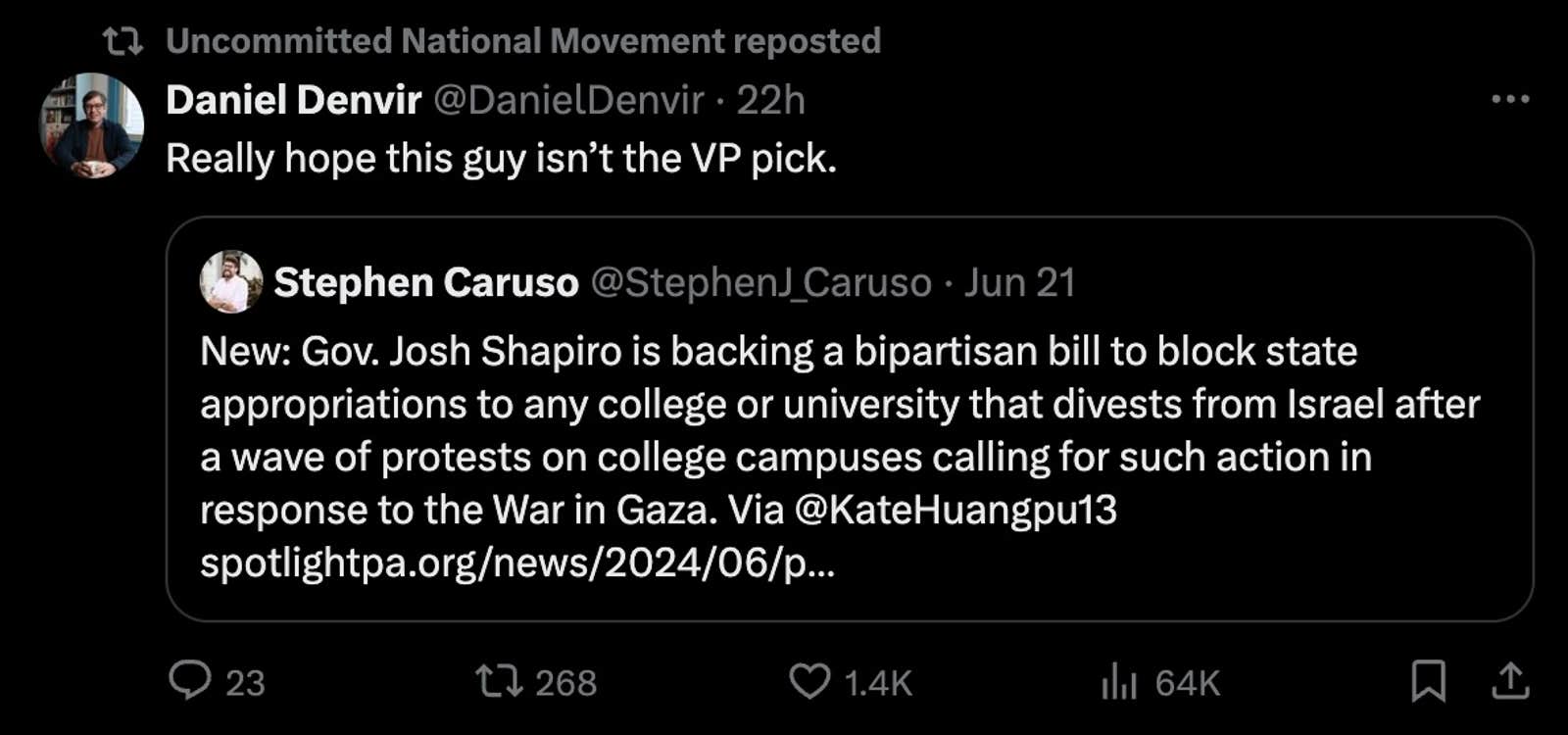The image size is (1568, 735).
Task: Click the repost arrows icon
Action: pyautogui.click(x=499, y=681)
